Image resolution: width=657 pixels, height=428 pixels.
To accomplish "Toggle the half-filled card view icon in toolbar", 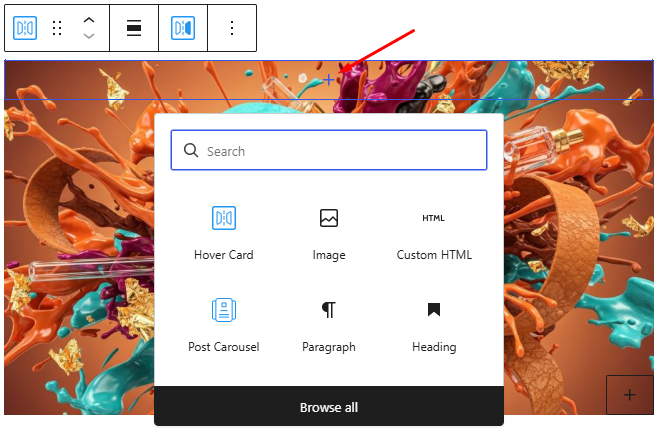I will (183, 28).
